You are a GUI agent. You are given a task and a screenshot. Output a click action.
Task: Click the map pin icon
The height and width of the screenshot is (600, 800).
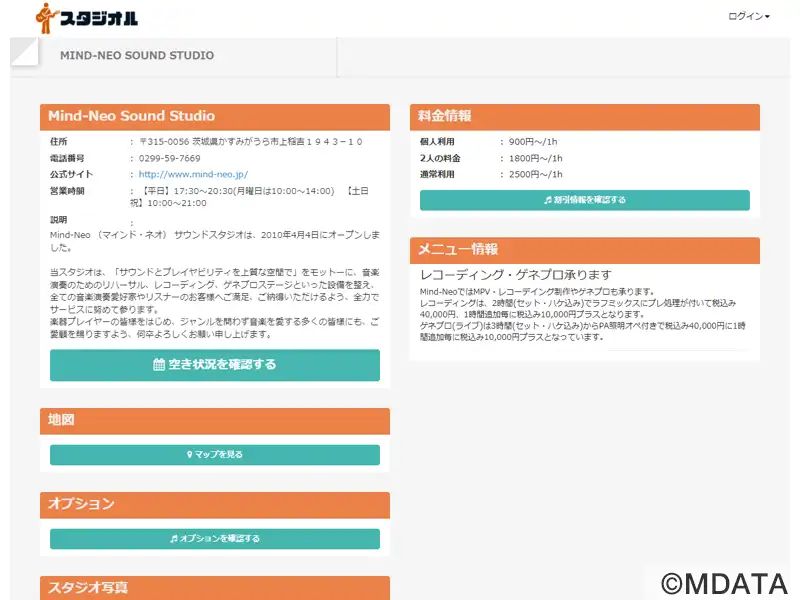[x=189, y=455]
